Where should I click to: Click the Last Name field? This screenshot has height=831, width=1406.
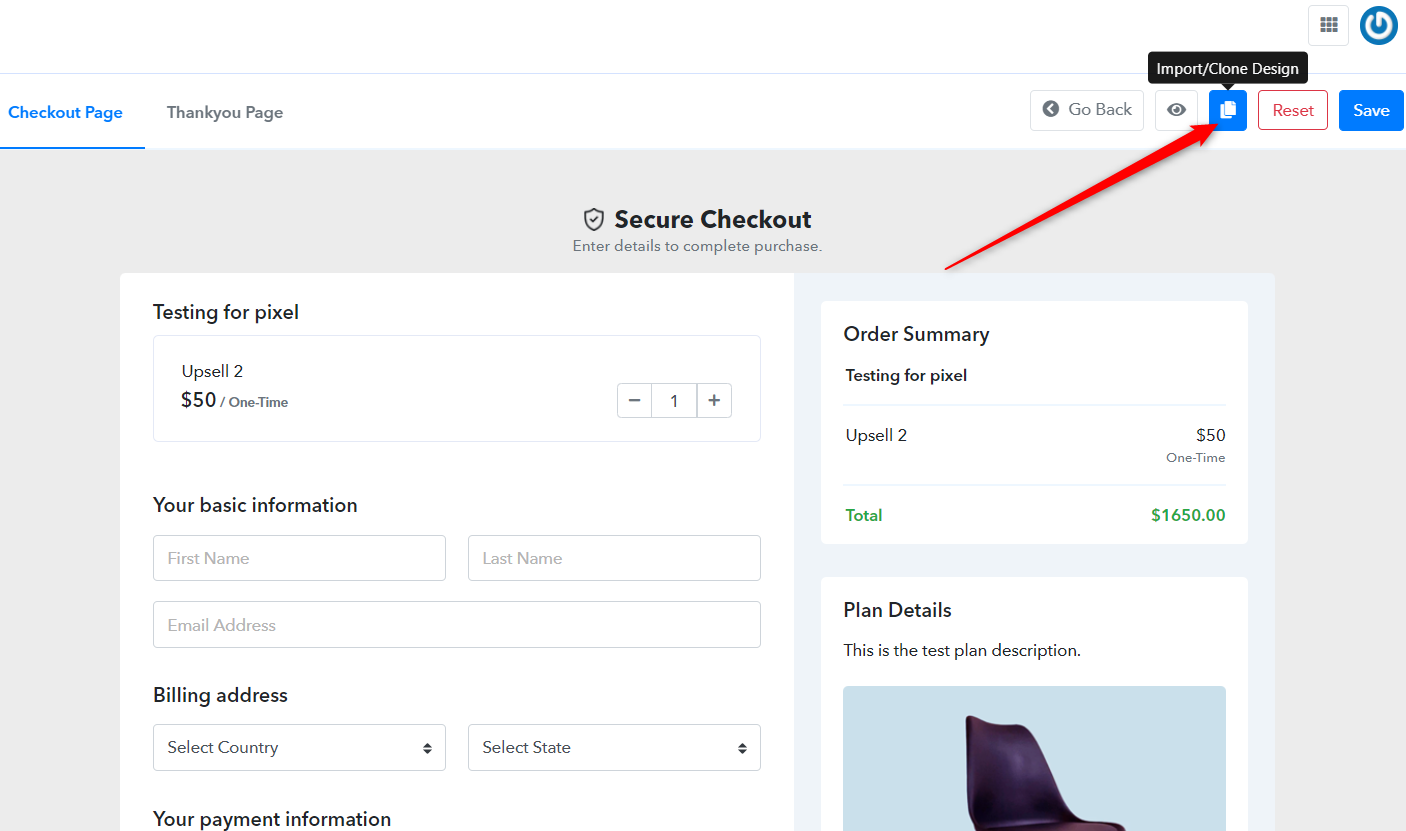[614, 558]
